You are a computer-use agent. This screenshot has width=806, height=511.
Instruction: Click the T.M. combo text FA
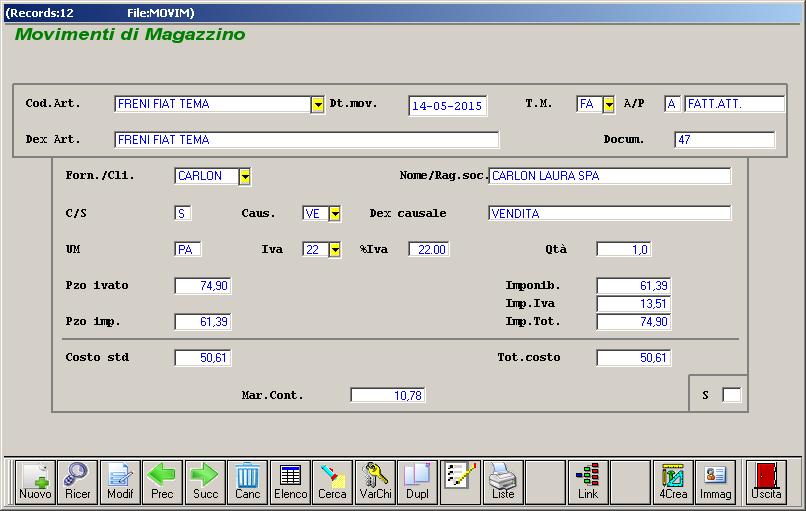pos(587,104)
